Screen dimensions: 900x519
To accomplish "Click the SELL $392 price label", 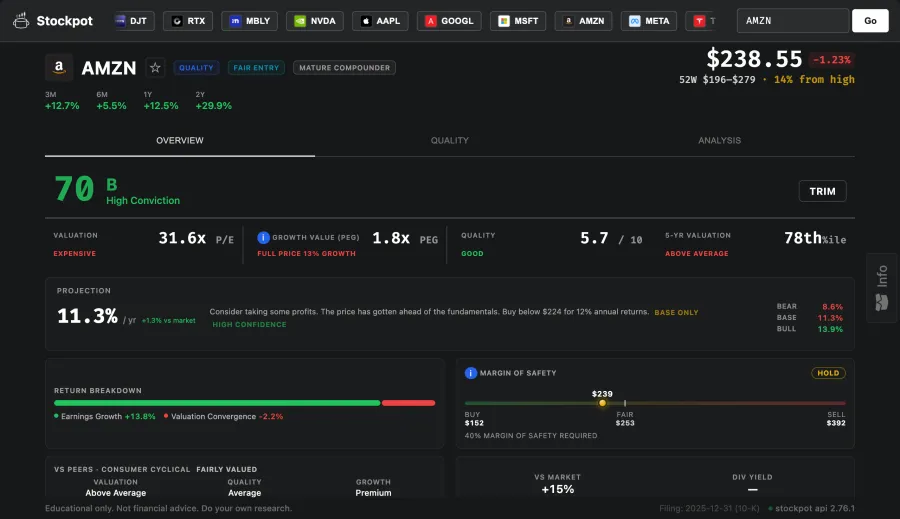I will [x=836, y=419].
